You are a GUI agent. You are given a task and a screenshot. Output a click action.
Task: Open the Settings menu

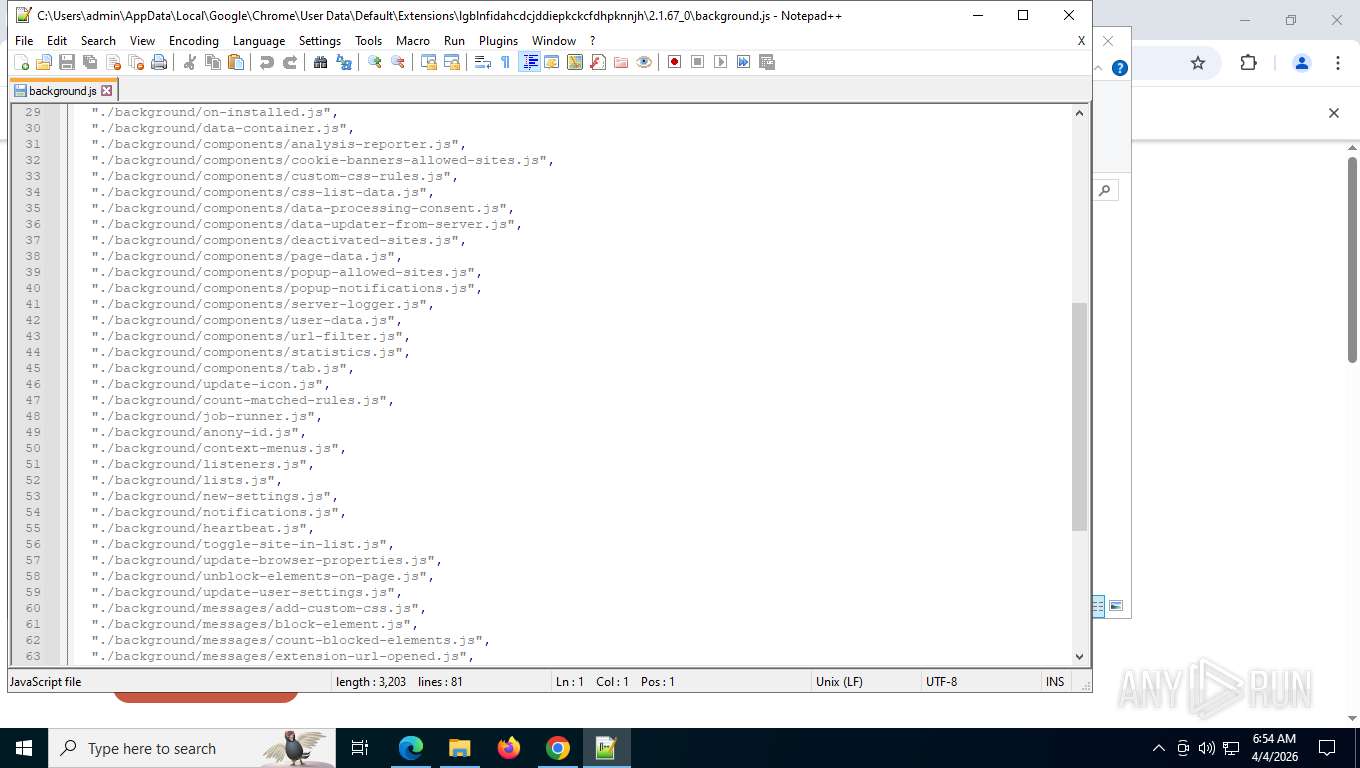320,41
